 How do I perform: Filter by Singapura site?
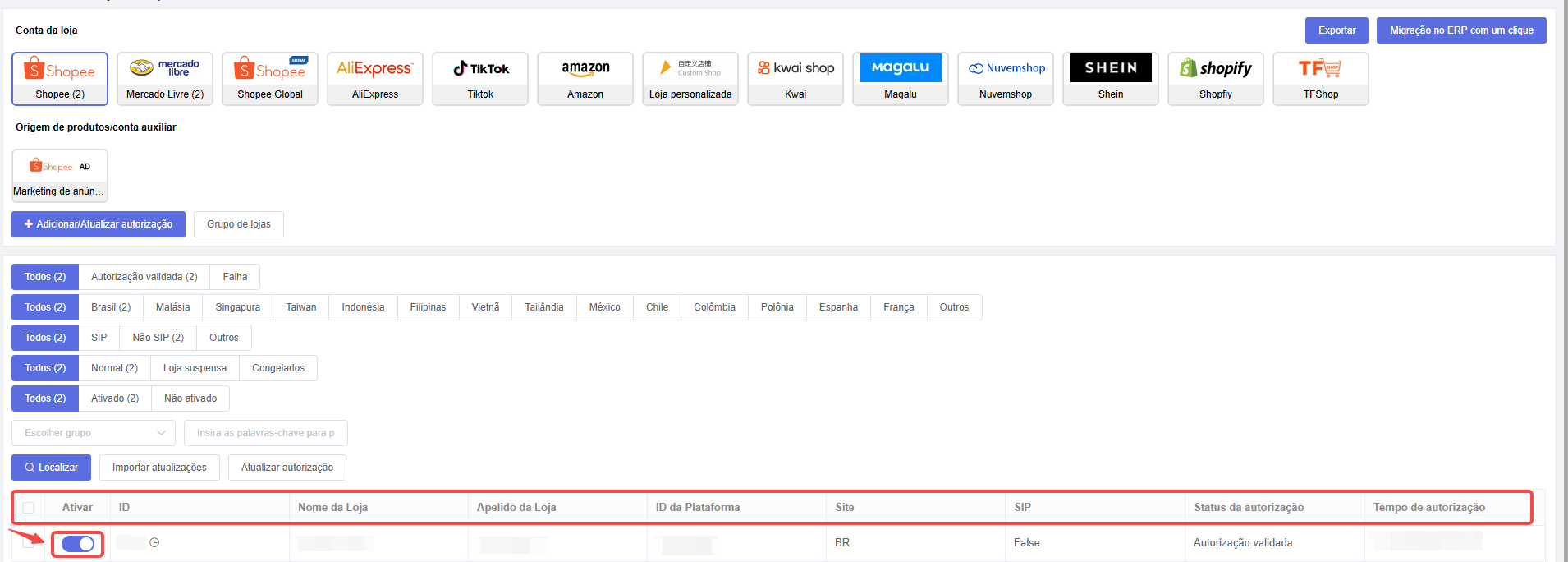click(x=238, y=307)
